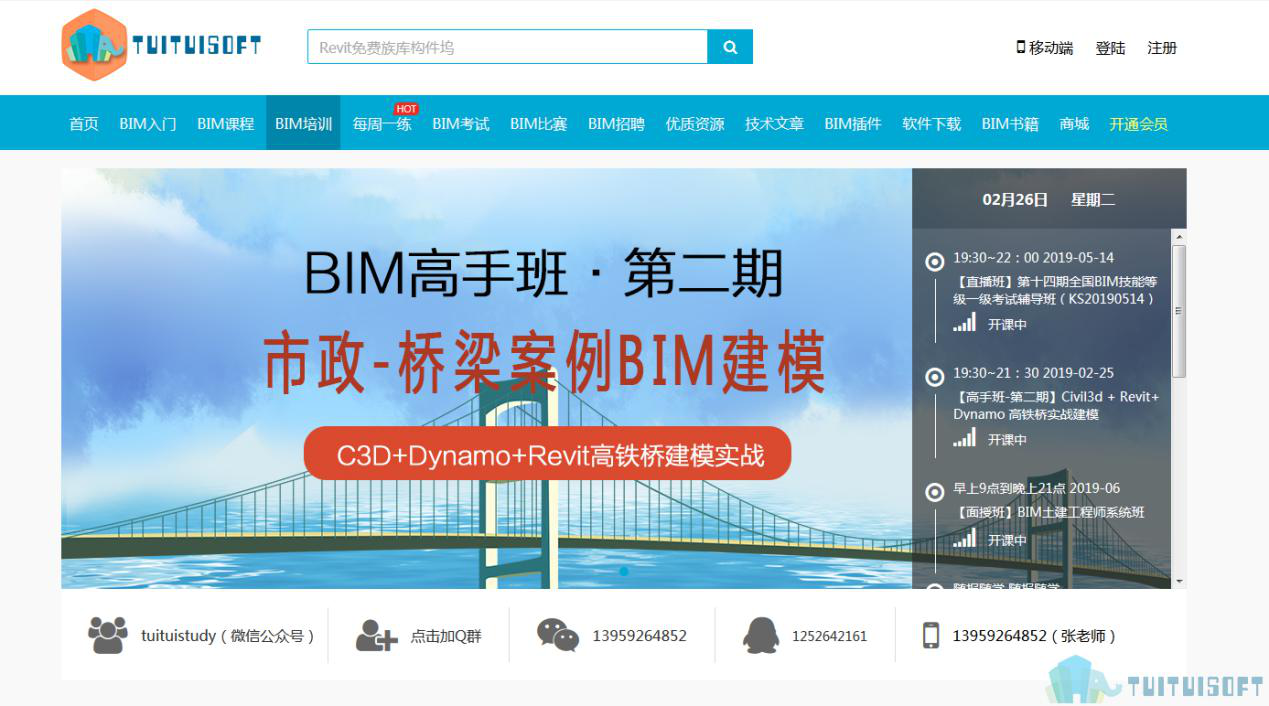Click 开课中 status under 高铁桥实战建模 course

[x=1007, y=439]
